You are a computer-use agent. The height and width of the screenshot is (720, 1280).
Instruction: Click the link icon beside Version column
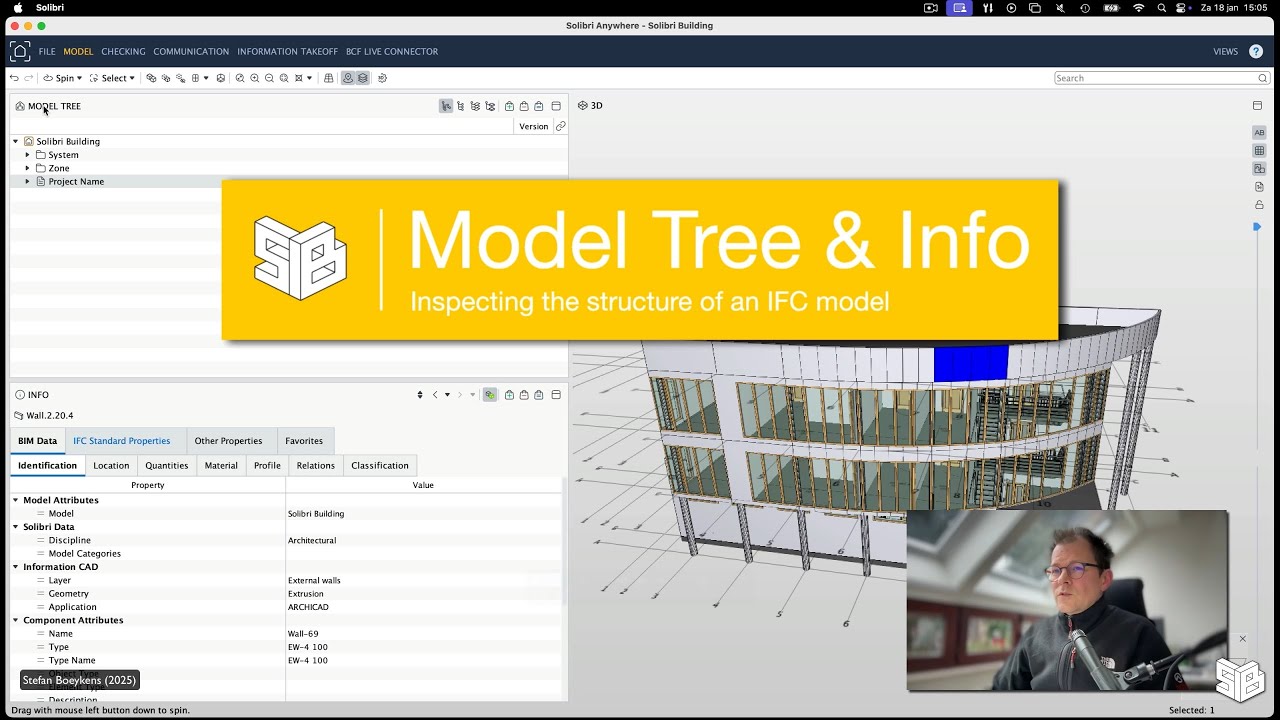click(x=560, y=127)
